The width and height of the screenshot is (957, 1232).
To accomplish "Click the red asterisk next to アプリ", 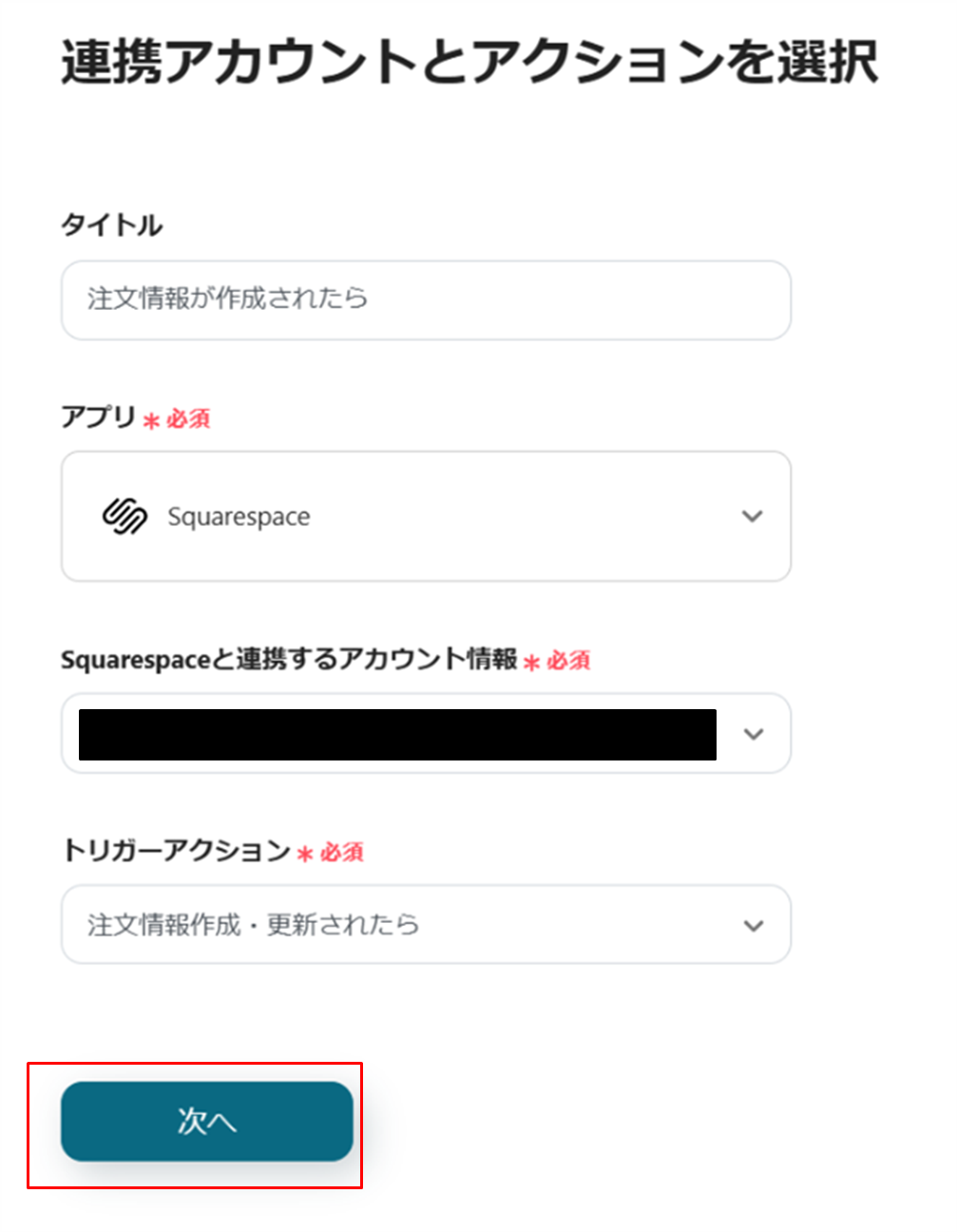I will pyautogui.click(x=151, y=420).
